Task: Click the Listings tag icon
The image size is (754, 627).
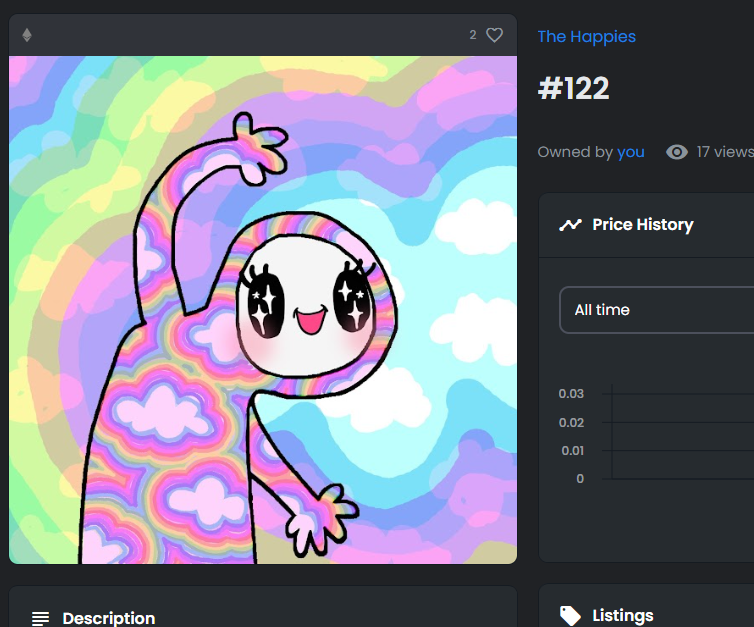Action: click(570, 616)
